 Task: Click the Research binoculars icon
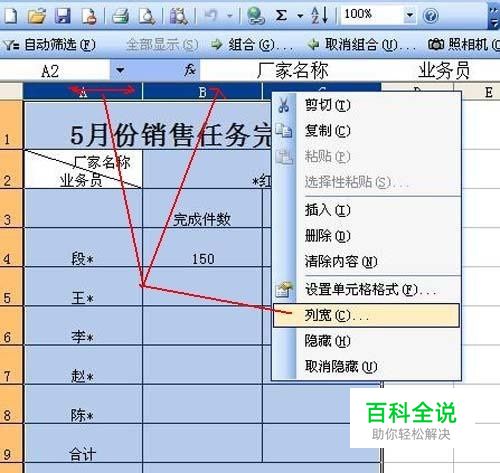(178, 15)
